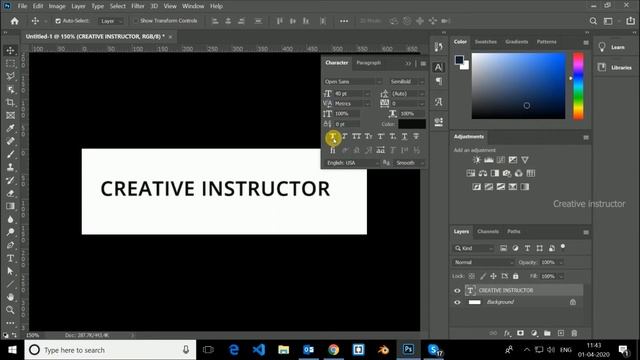Select the Crop tool
Image resolution: width=640 pixels, height=360 pixels.
(x=10, y=102)
